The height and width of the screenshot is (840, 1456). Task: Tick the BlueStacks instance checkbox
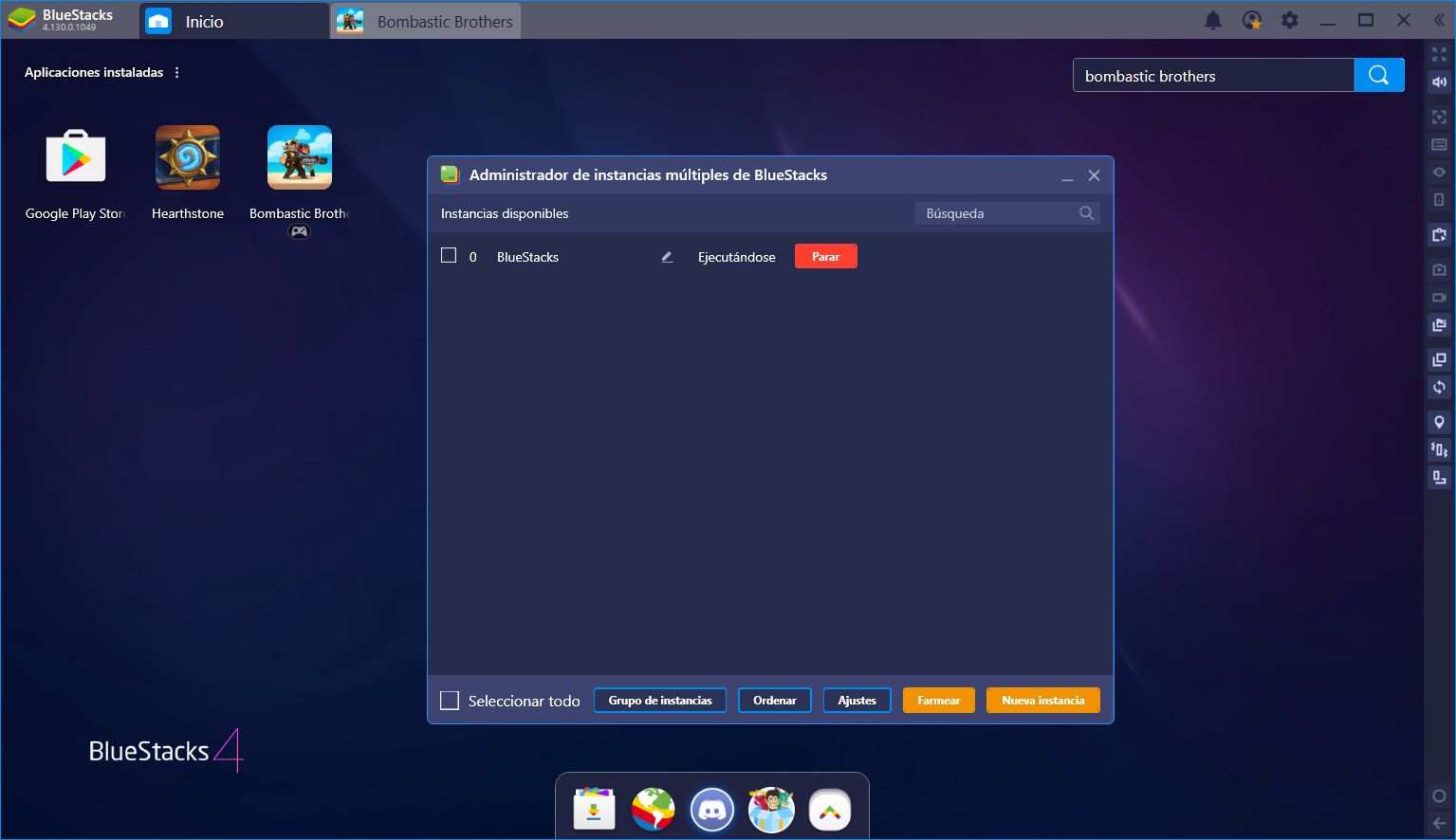pyautogui.click(x=449, y=256)
